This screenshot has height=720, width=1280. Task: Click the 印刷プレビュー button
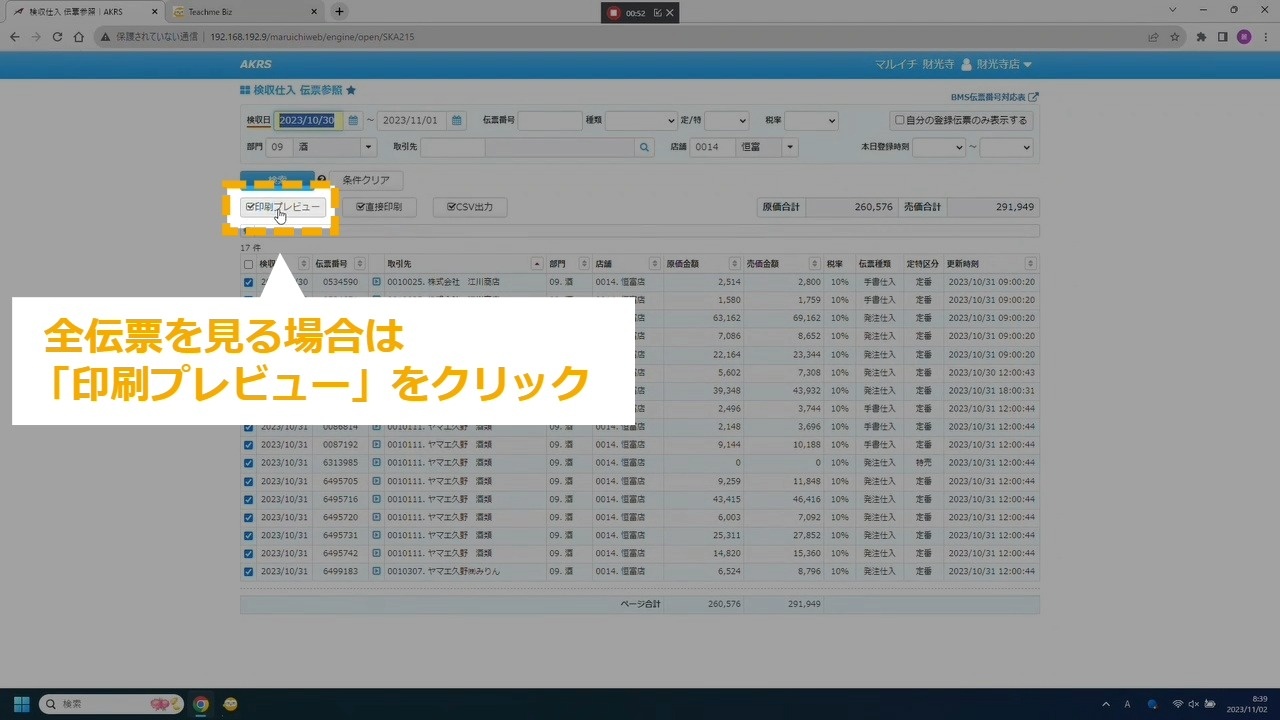[284, 207]
